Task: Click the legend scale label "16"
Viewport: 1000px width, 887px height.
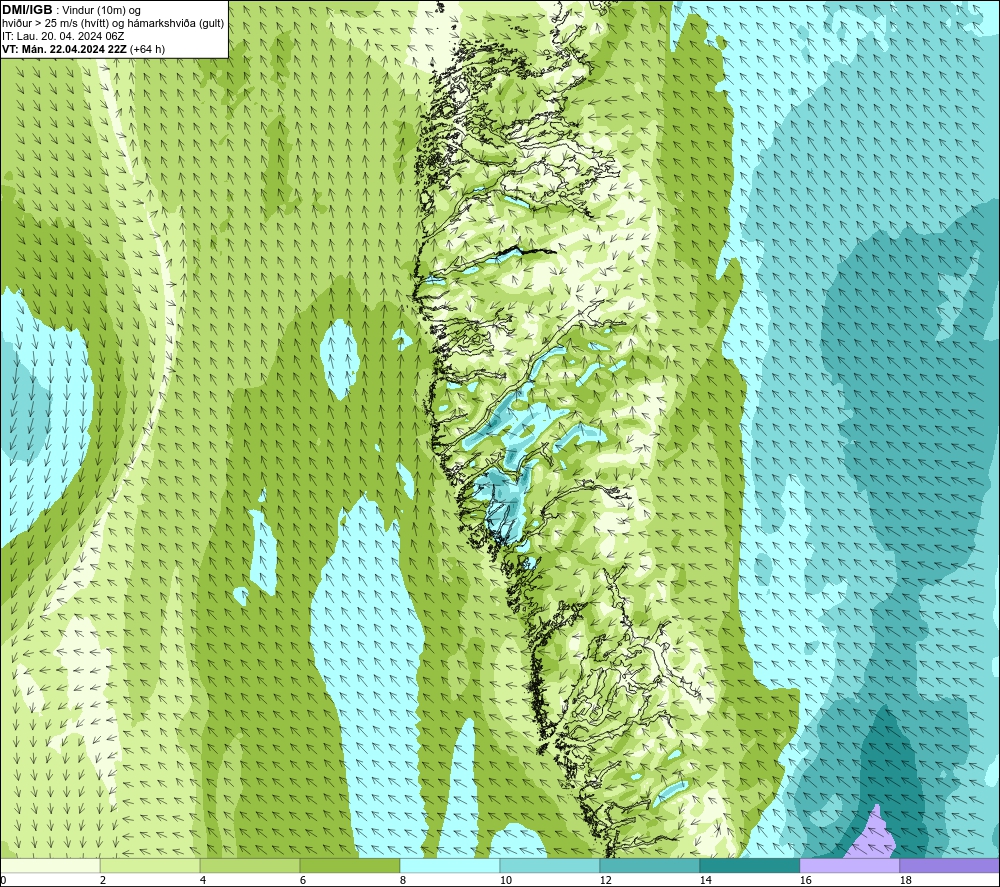Action: 805,880
